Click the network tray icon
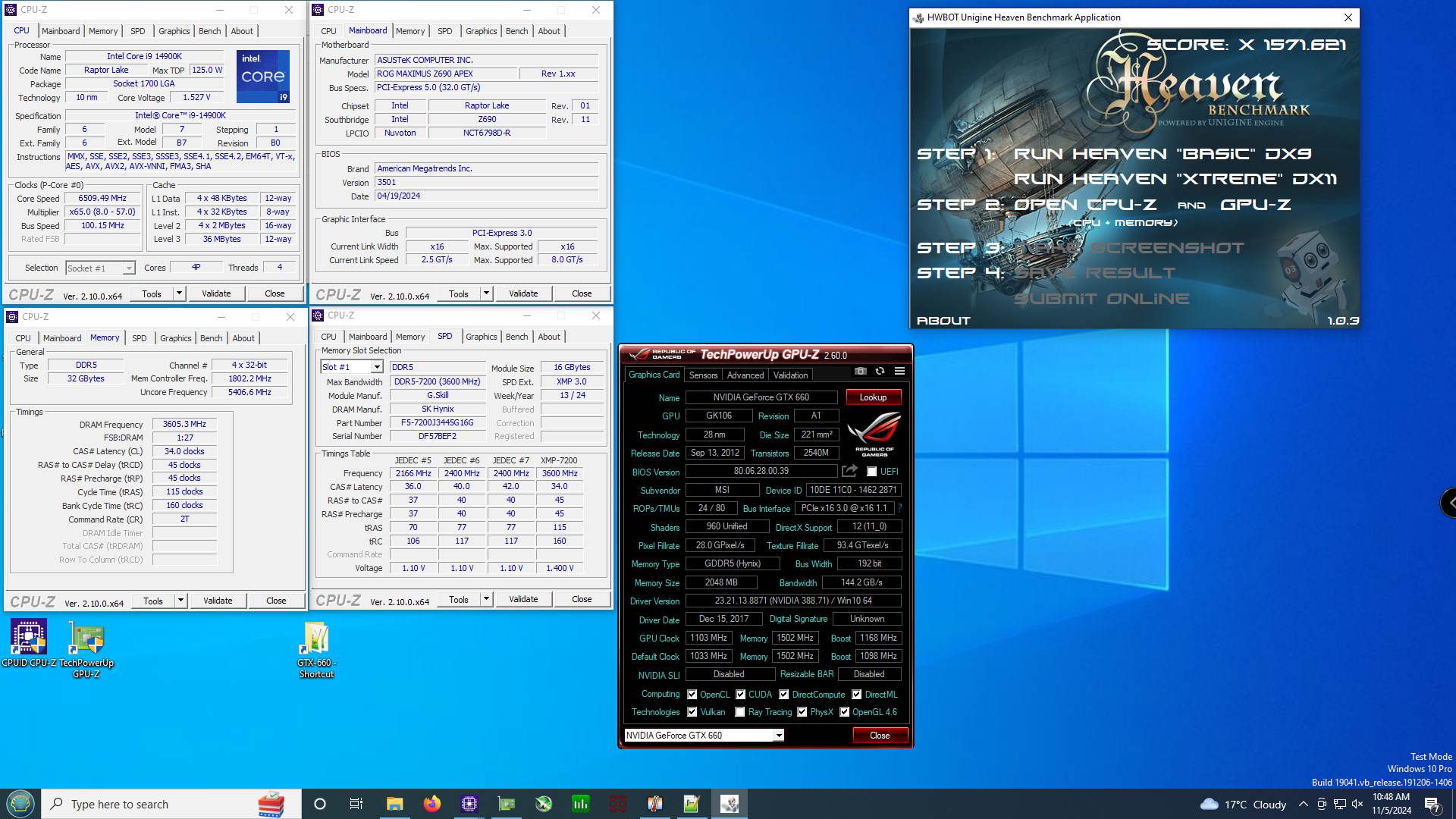The image size is (1456, 819). 1340,804
